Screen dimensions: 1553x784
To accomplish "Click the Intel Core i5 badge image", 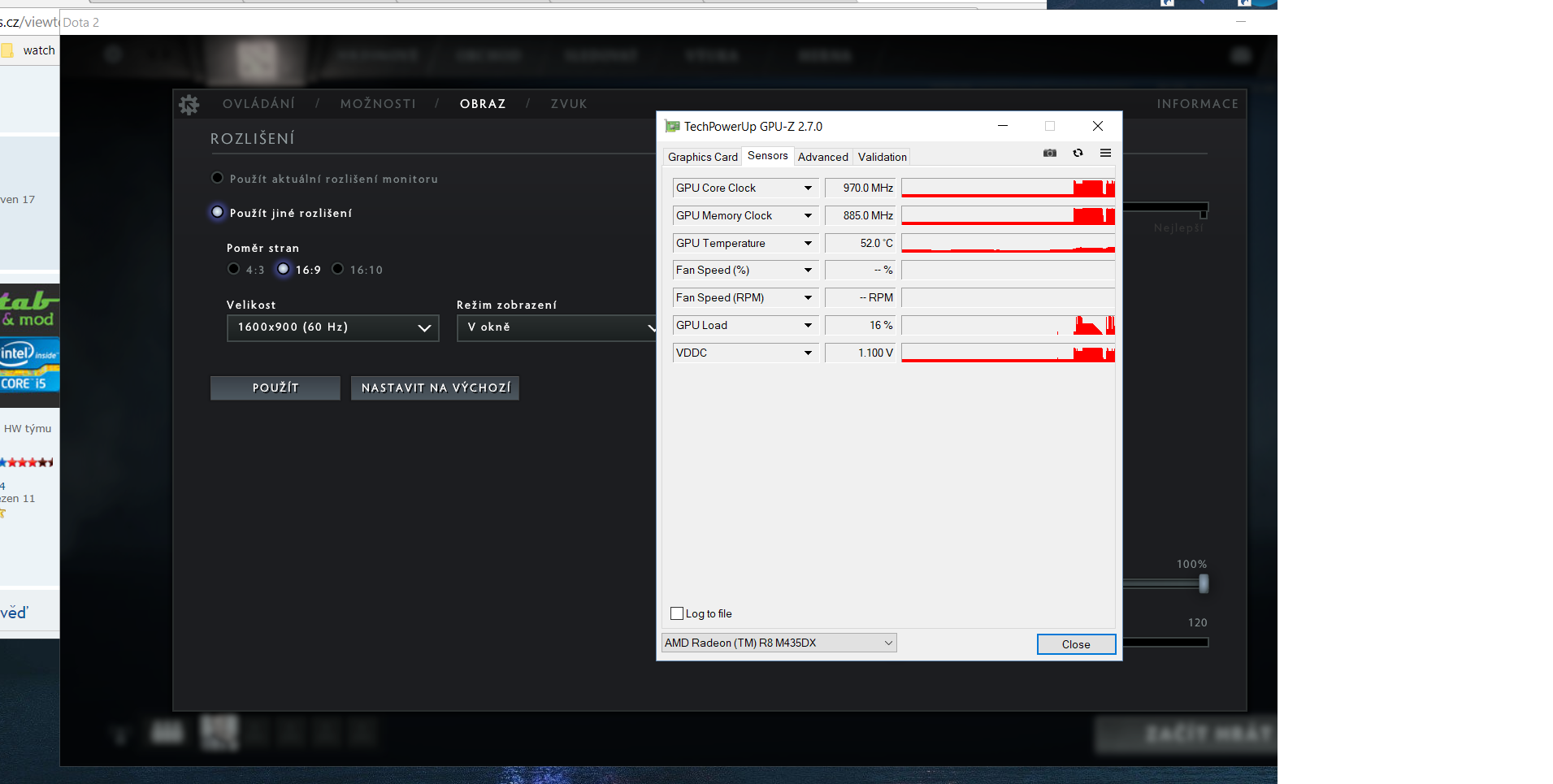I will 30,366.
